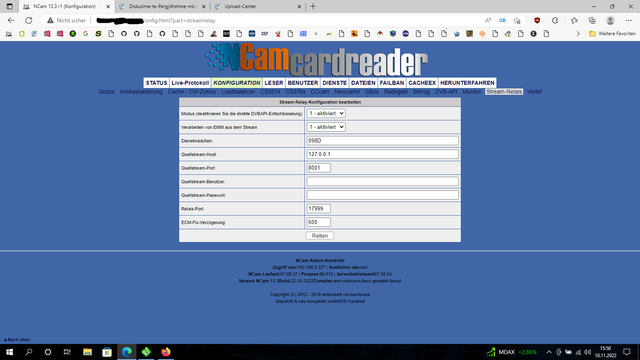
Task: Click the Quellstream-Host input field
Action: click(382, 154)
